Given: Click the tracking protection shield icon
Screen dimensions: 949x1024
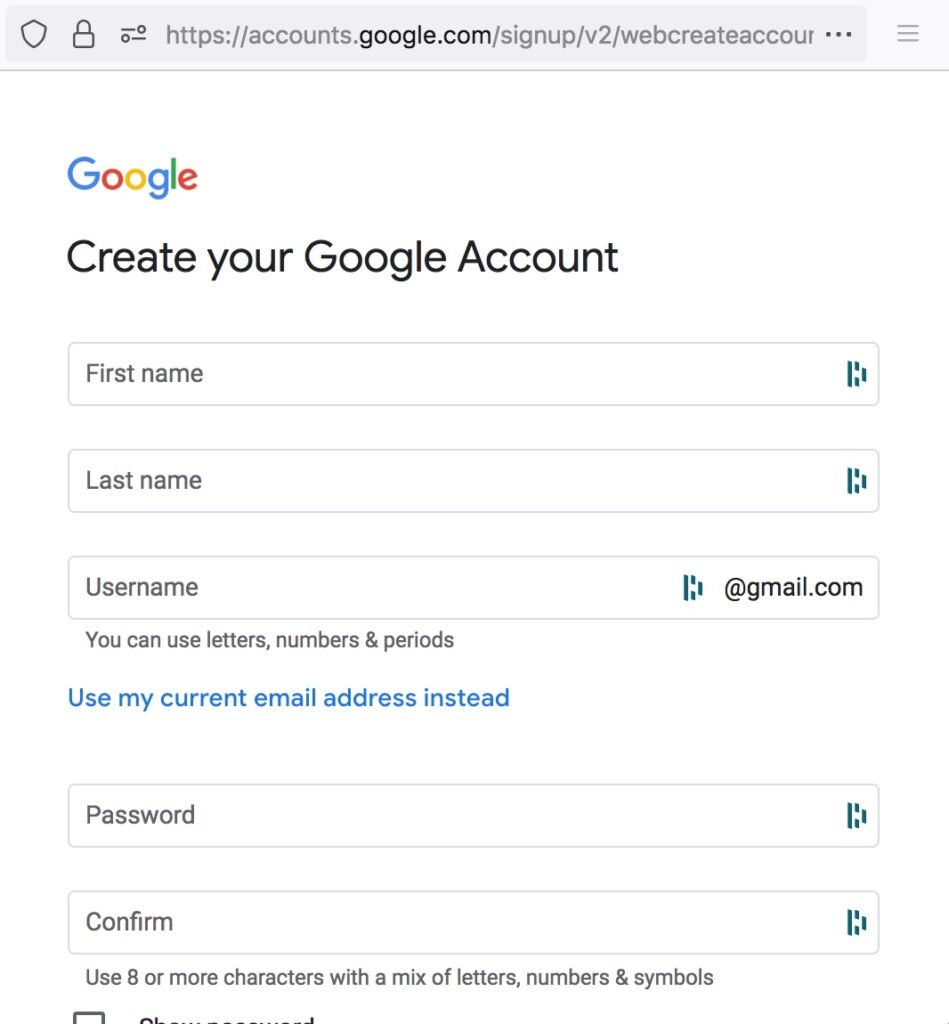Looking at the screenshot, I should point(34,35).
